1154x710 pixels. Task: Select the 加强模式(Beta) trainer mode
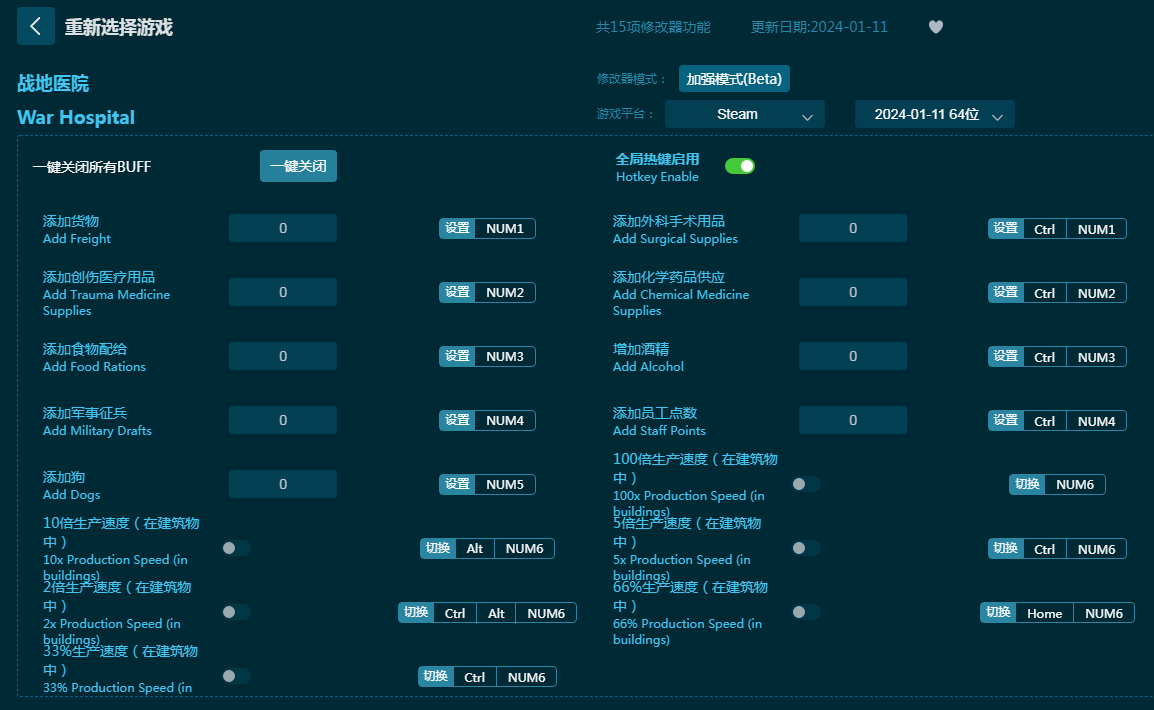(x=734, y=79)
